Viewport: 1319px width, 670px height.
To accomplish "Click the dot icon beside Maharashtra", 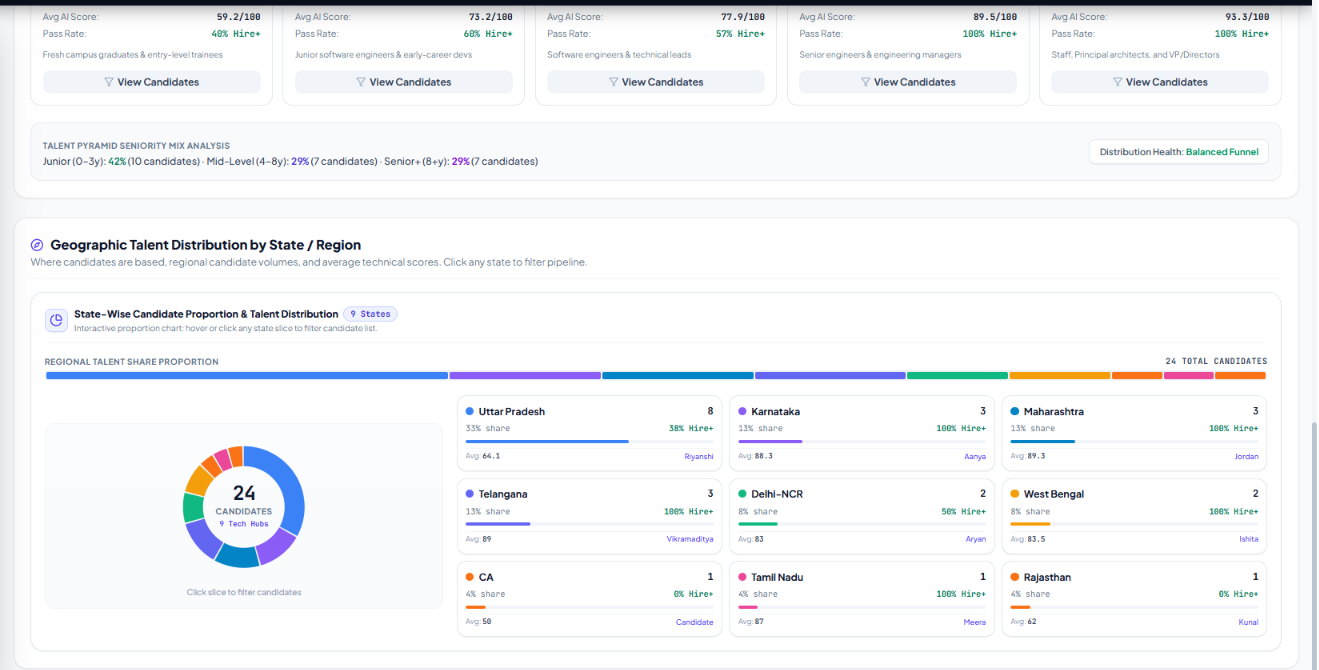I will [1014, 411].
